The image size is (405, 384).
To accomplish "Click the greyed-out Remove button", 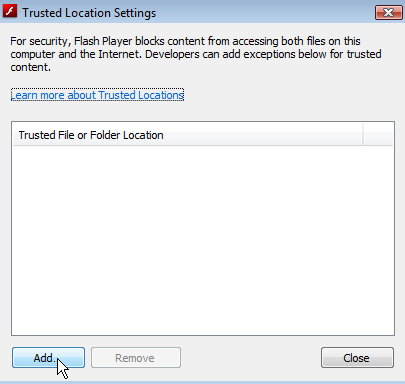I will [x=136, y=358].
